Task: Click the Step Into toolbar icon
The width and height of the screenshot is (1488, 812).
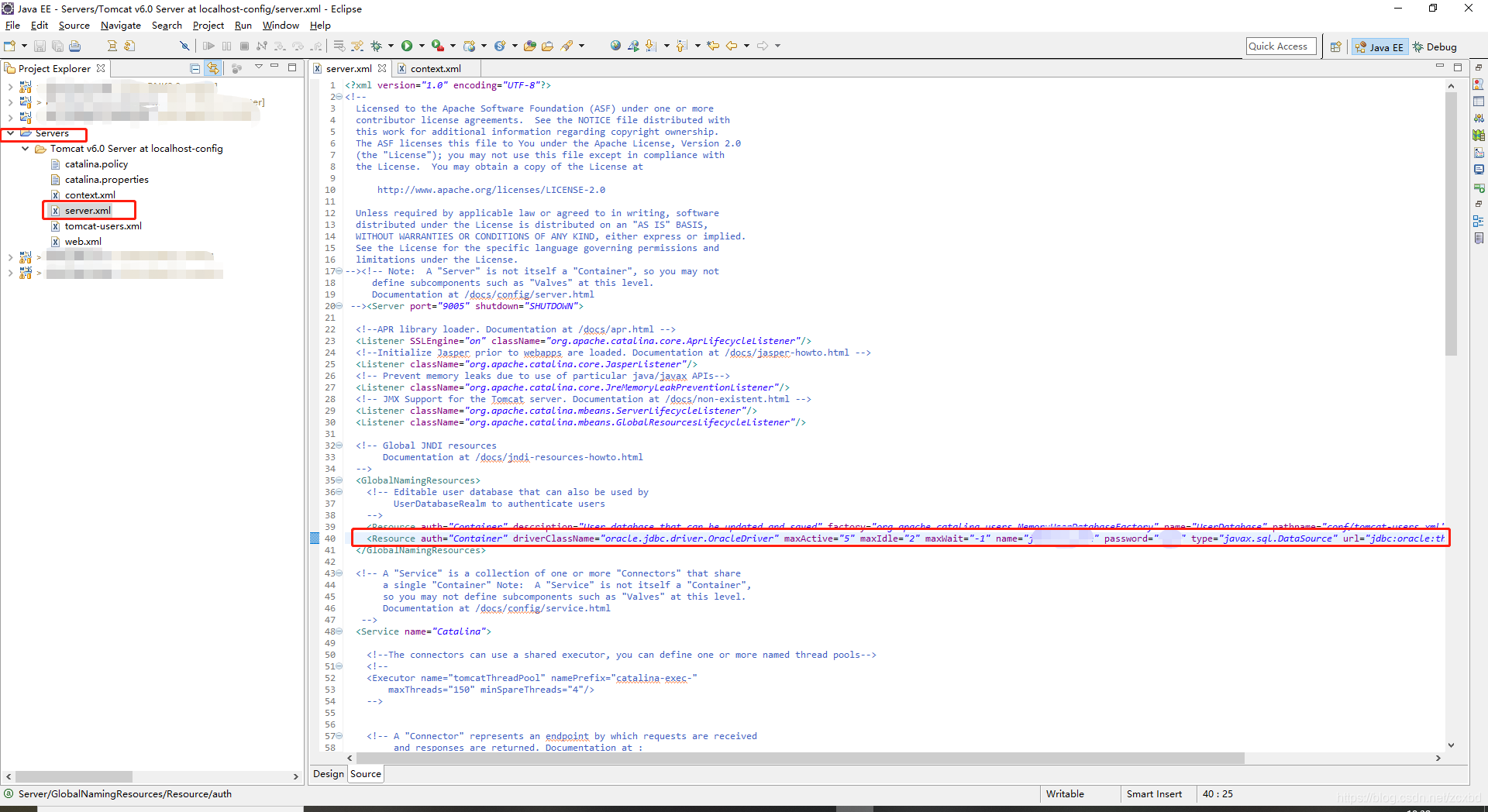Action: pos(280,46)
